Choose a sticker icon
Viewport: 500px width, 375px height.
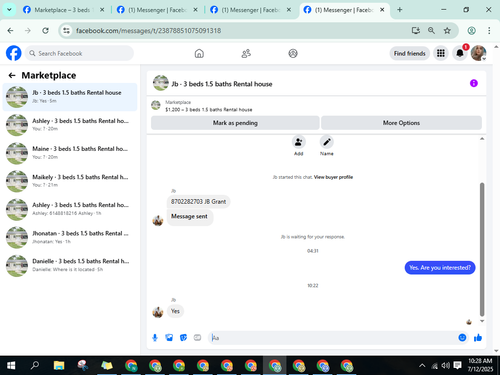(183, 338)
